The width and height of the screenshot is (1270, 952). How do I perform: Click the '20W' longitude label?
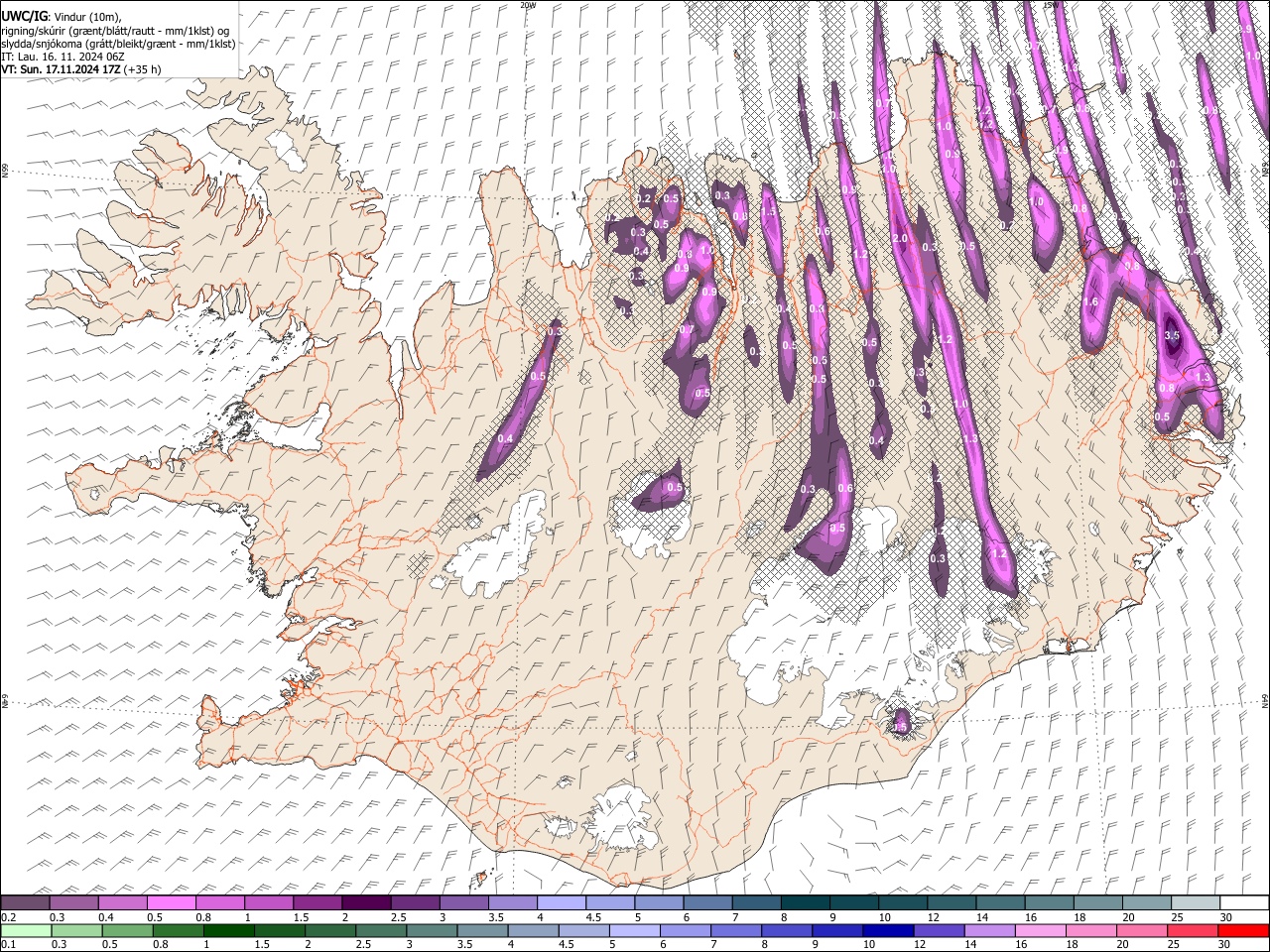pos(528,5)
